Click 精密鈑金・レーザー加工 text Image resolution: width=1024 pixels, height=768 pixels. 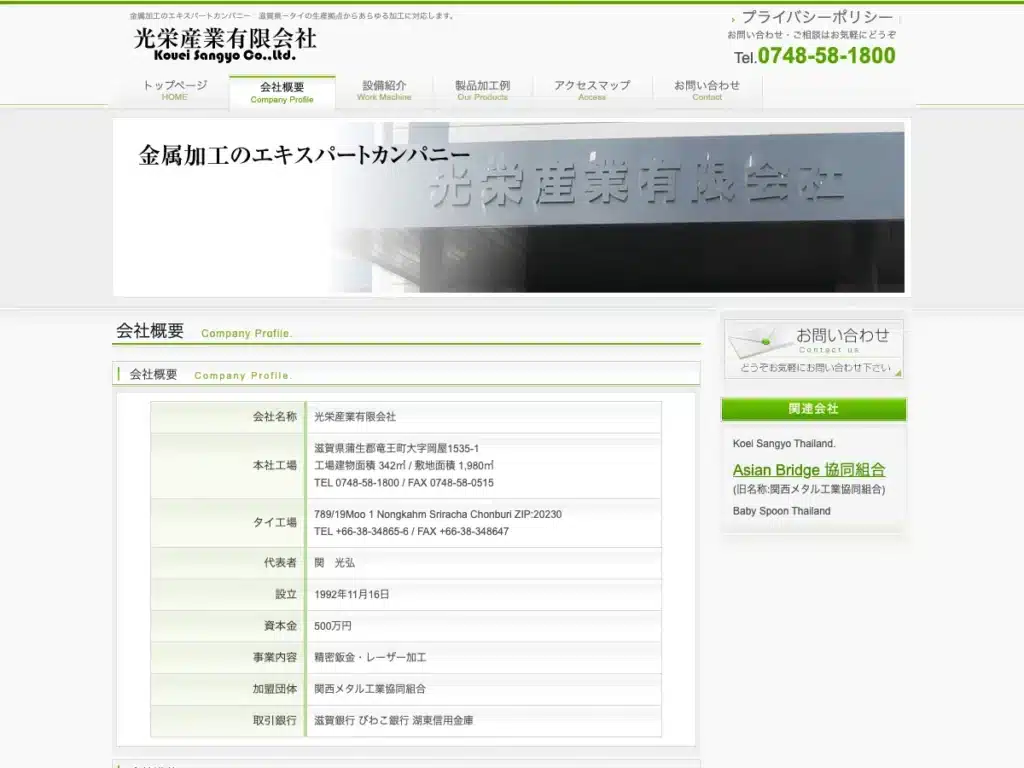370,658
